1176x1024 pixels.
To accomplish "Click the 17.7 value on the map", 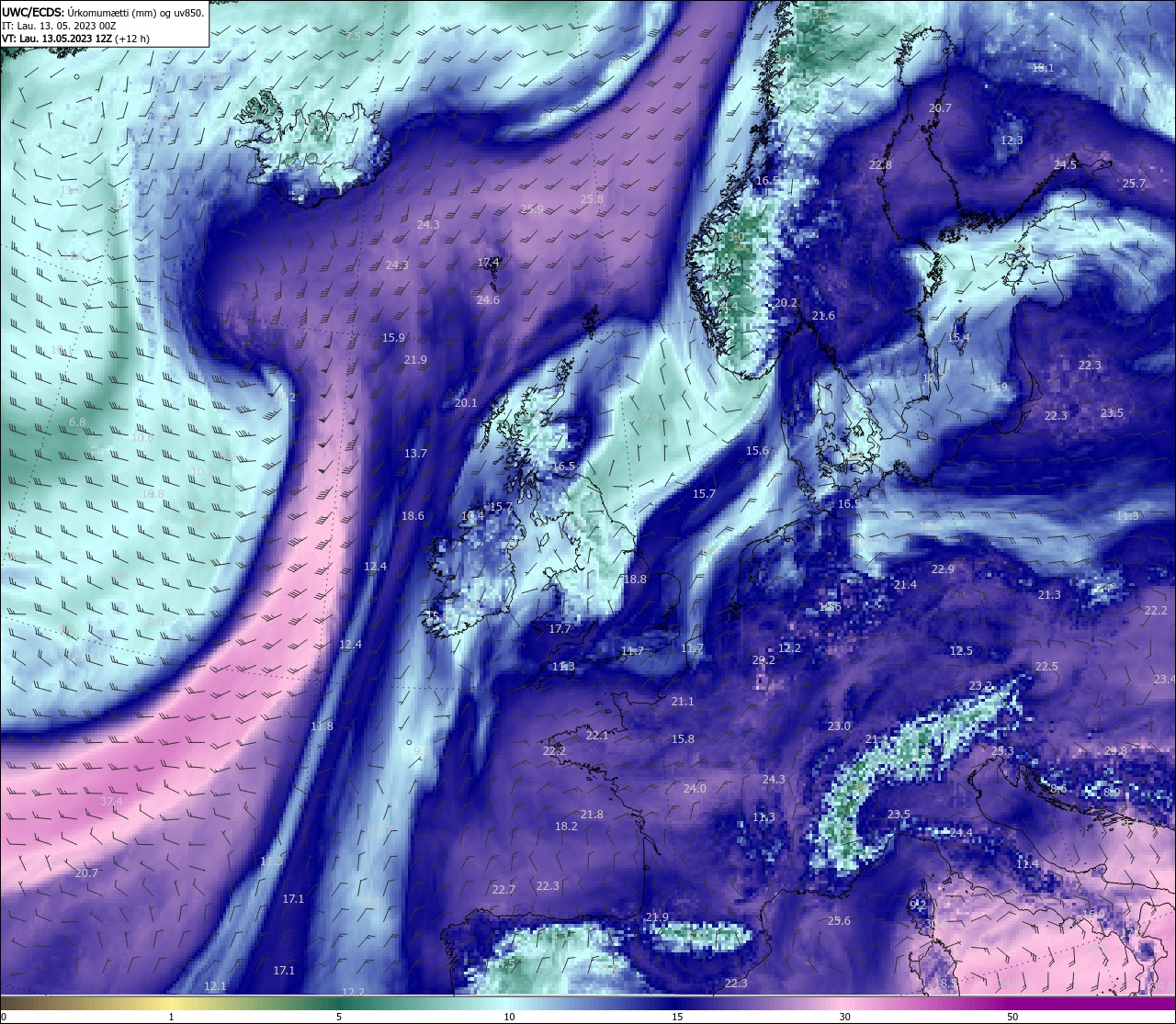I will point(560,628).
